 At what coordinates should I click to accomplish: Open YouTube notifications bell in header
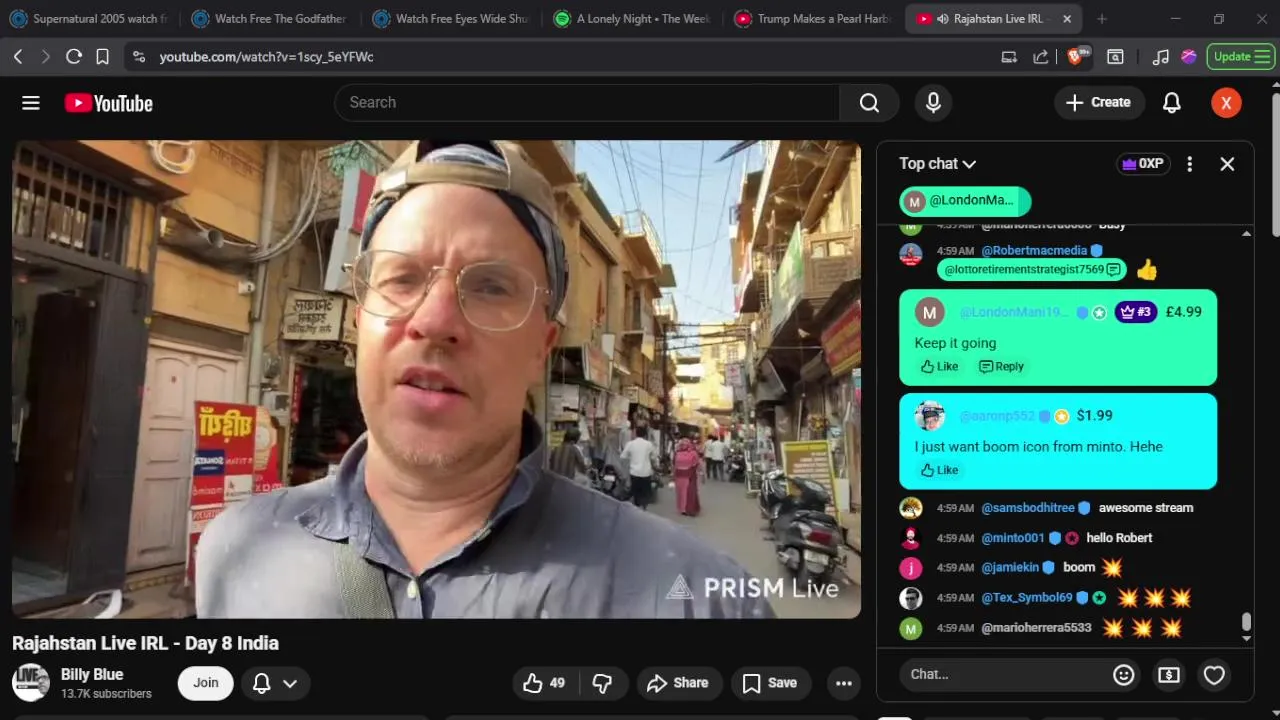(x=1171, y=103)
